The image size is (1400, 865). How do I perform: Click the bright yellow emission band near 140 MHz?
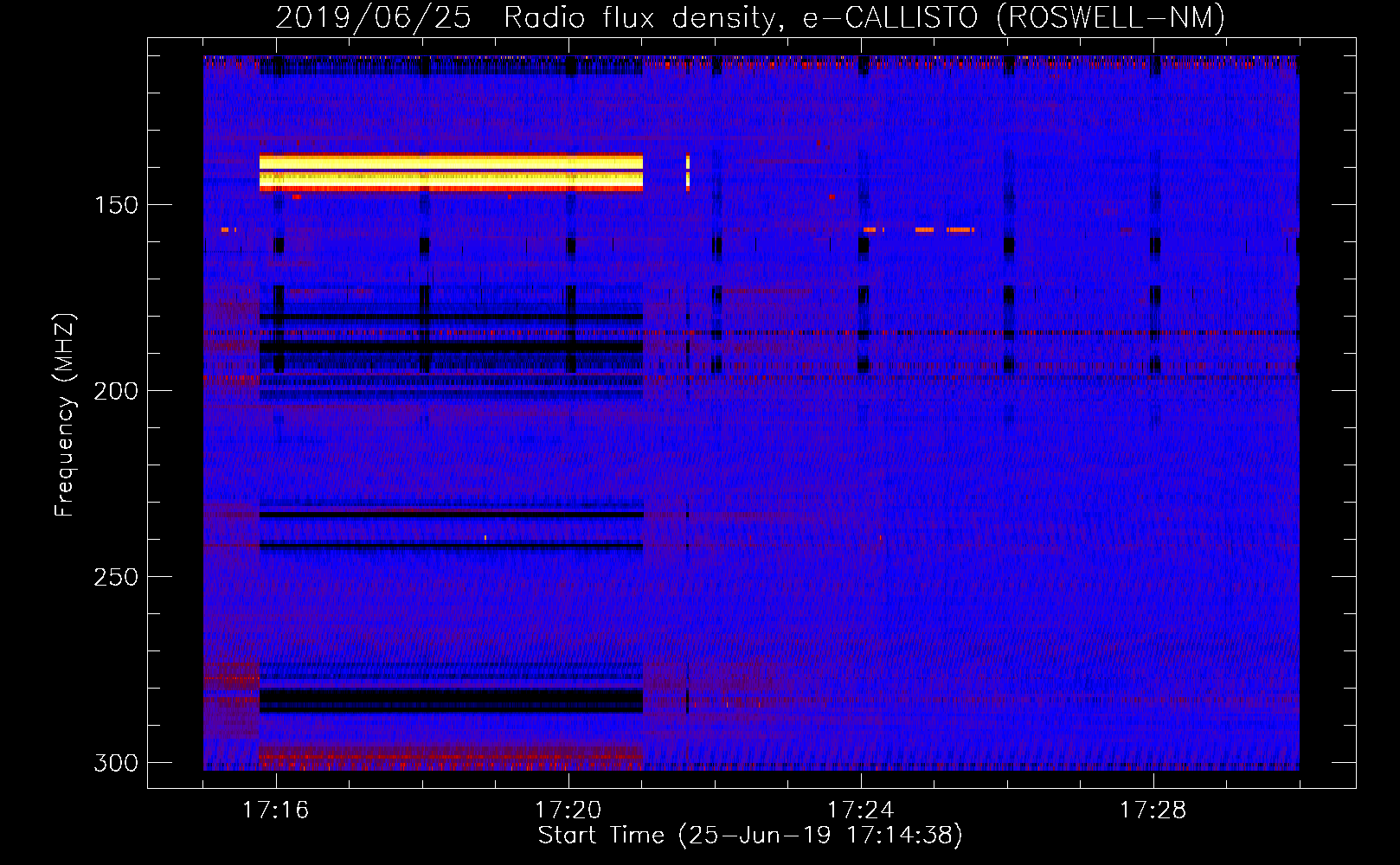pyautogui.click(x=451, y=172)
